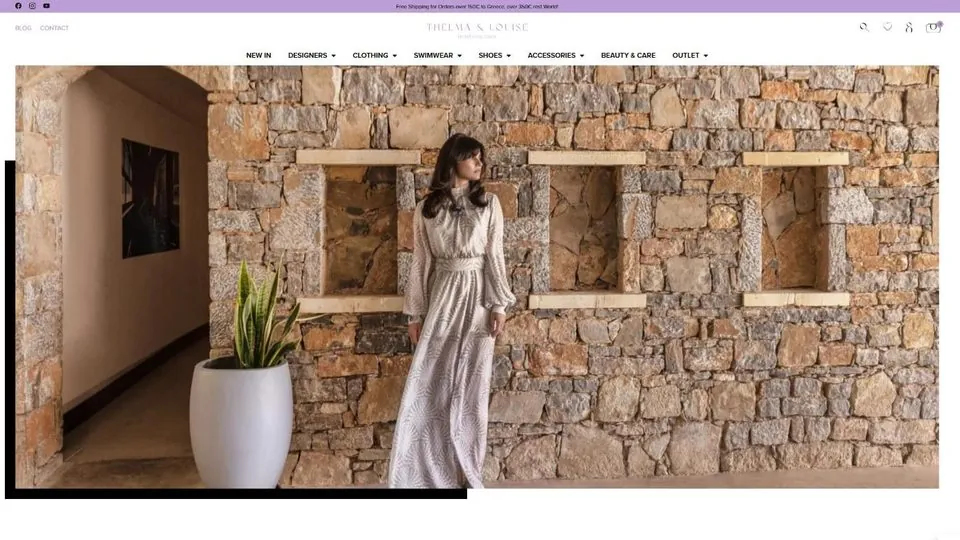Go to the Blog page
Image resolution: width=960 pixels, height=540 pixels.
[23, 28]
